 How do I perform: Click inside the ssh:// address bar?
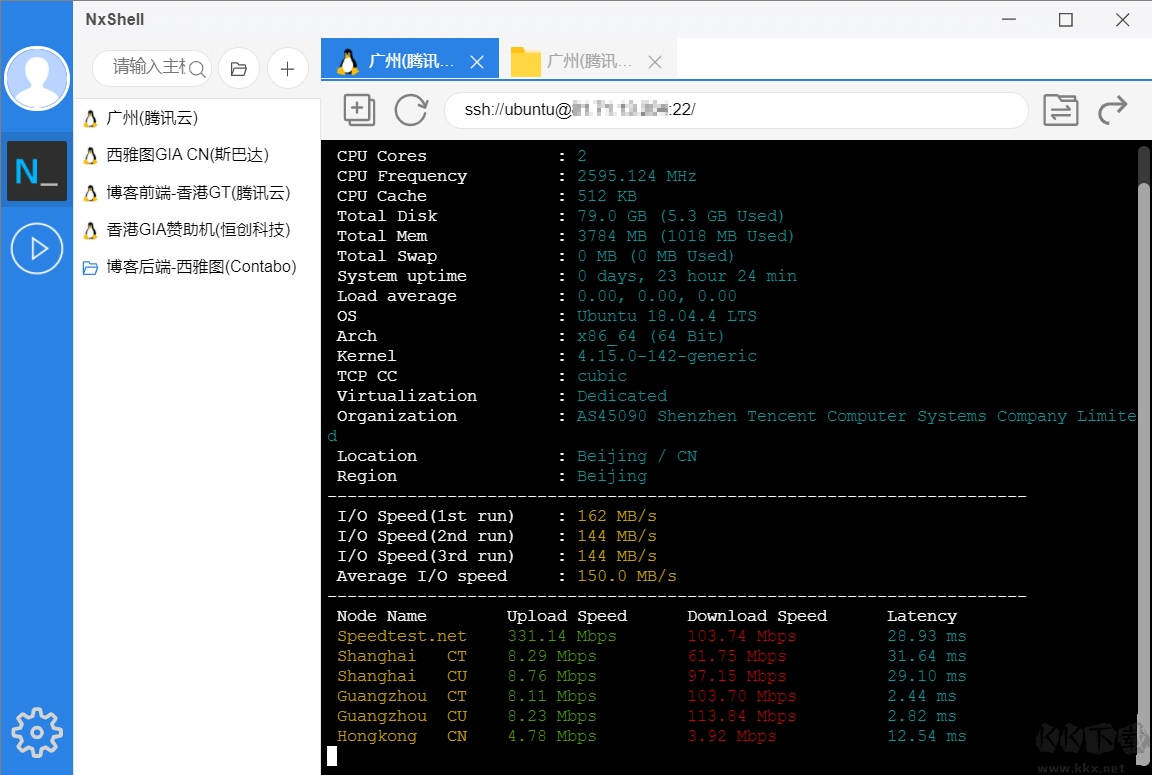click(x=737, y=110)
